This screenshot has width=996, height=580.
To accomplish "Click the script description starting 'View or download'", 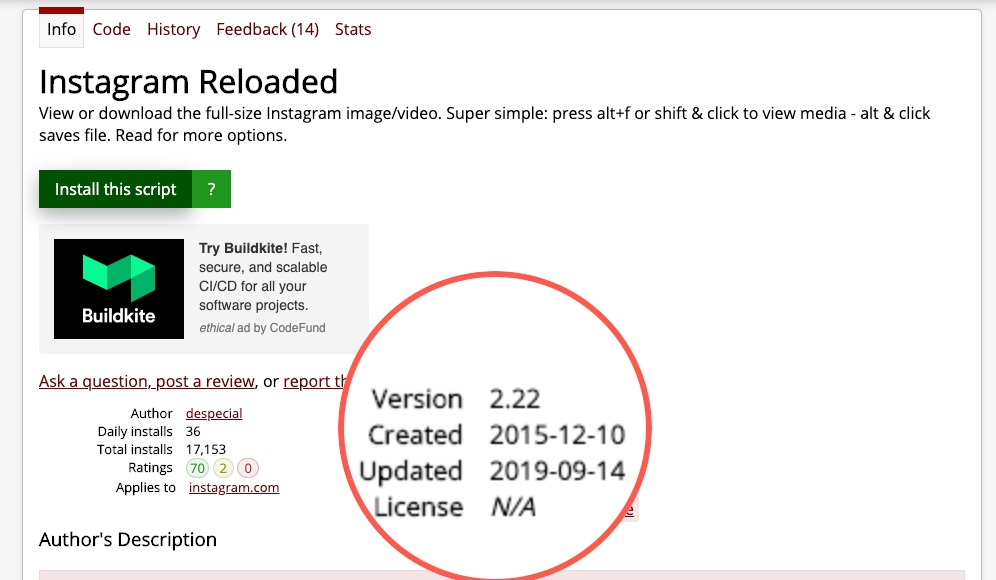I will [485, 124].
